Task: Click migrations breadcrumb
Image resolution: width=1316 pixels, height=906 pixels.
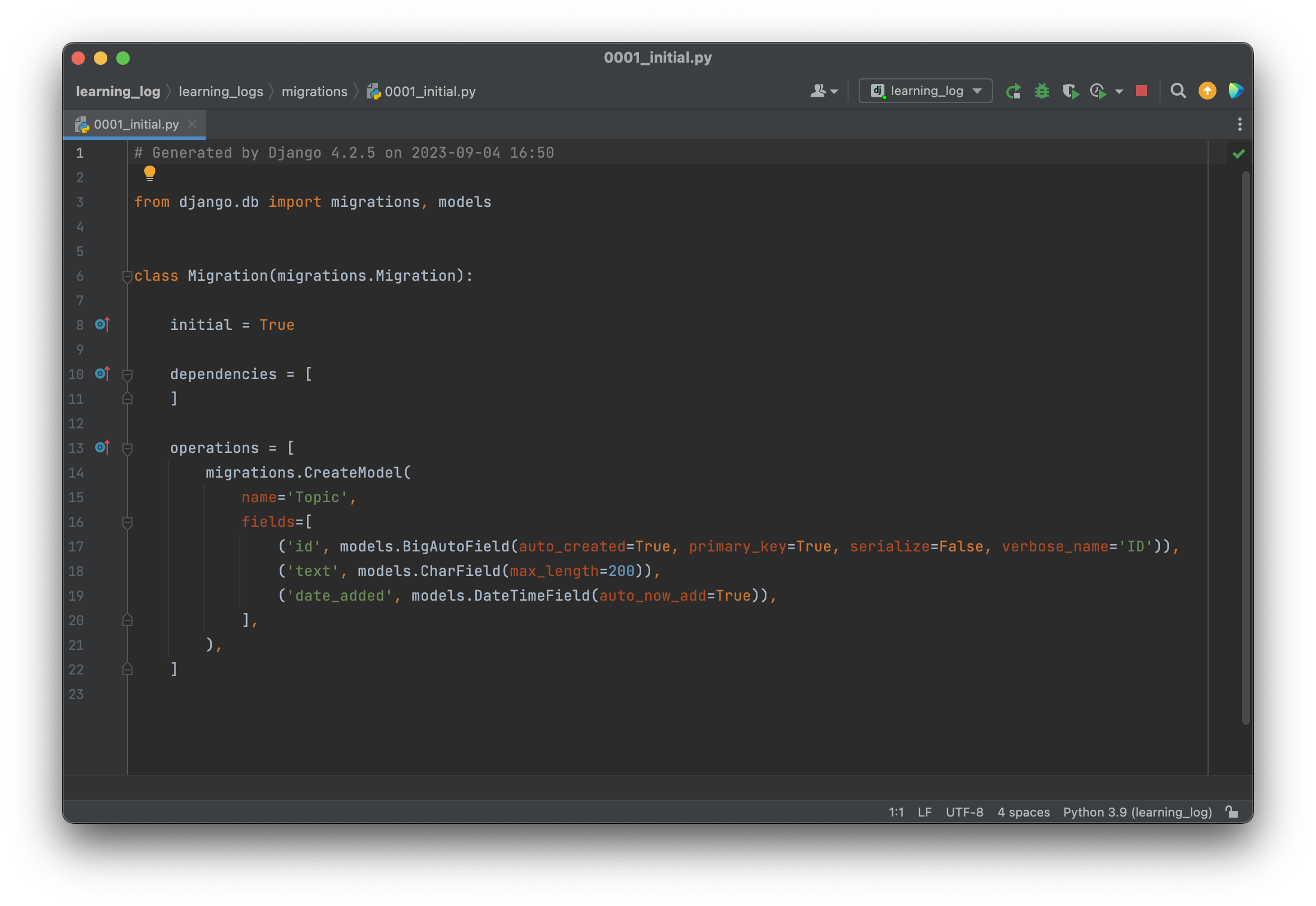Action: click(314, 91)
